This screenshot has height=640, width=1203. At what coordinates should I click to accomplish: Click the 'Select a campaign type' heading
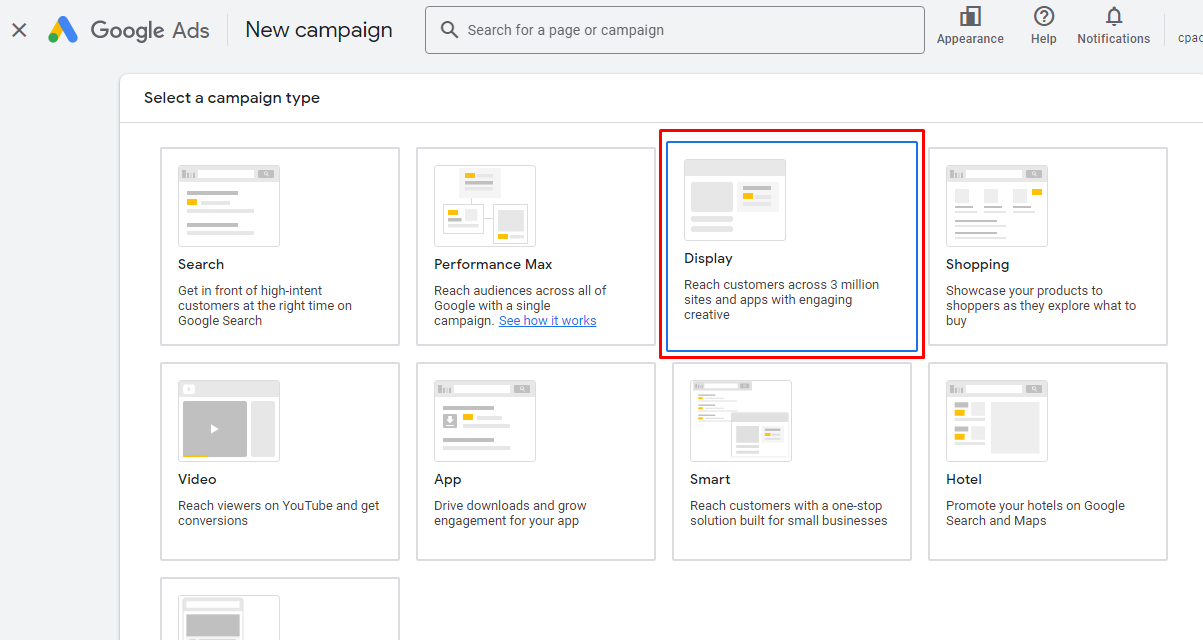click(232, 98)
